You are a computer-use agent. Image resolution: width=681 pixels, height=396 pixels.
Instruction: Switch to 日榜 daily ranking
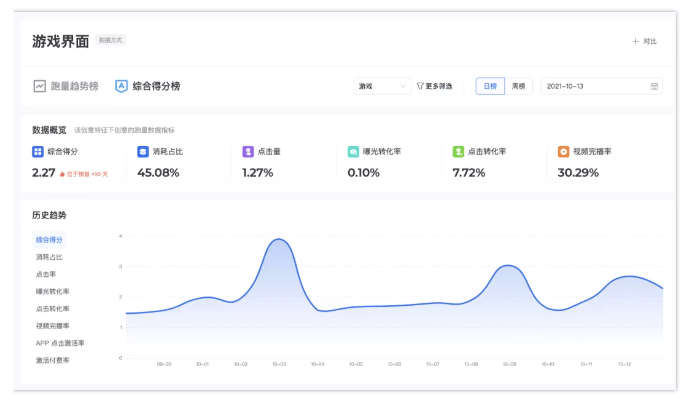pos(490,86)
